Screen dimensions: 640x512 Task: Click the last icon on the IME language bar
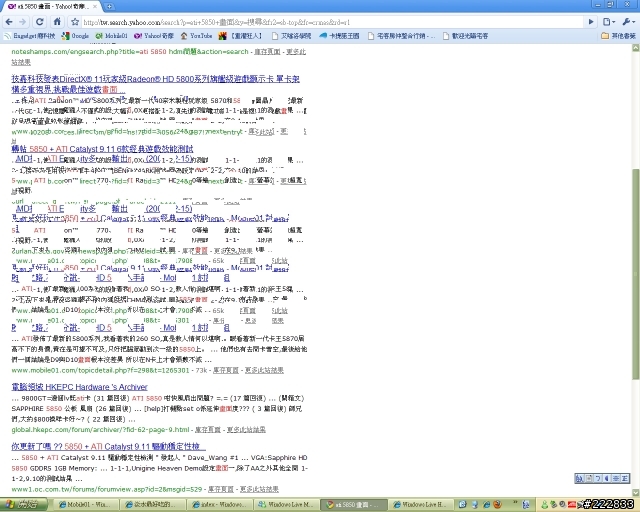625,479
